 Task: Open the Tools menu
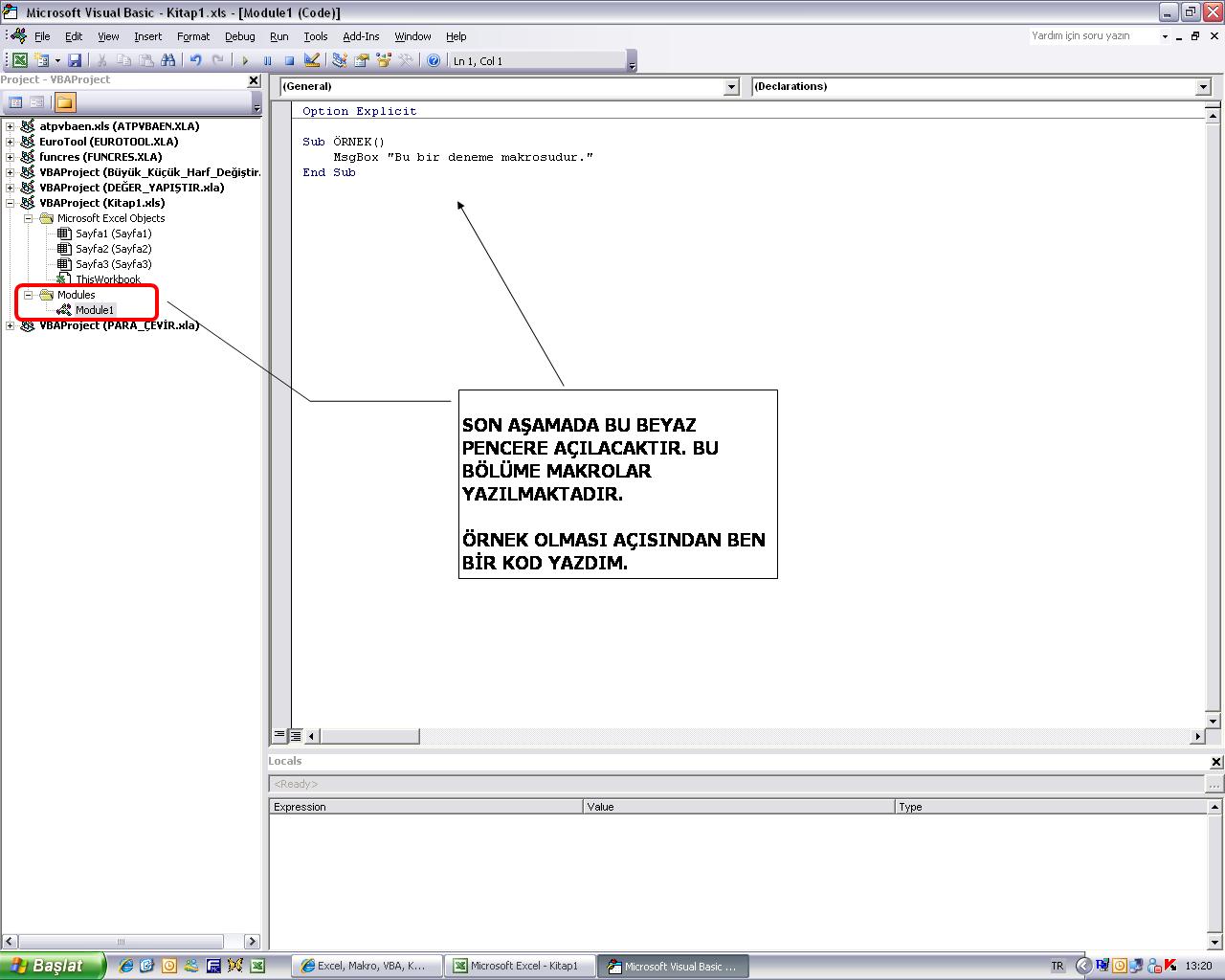click(x=315, y=36)
